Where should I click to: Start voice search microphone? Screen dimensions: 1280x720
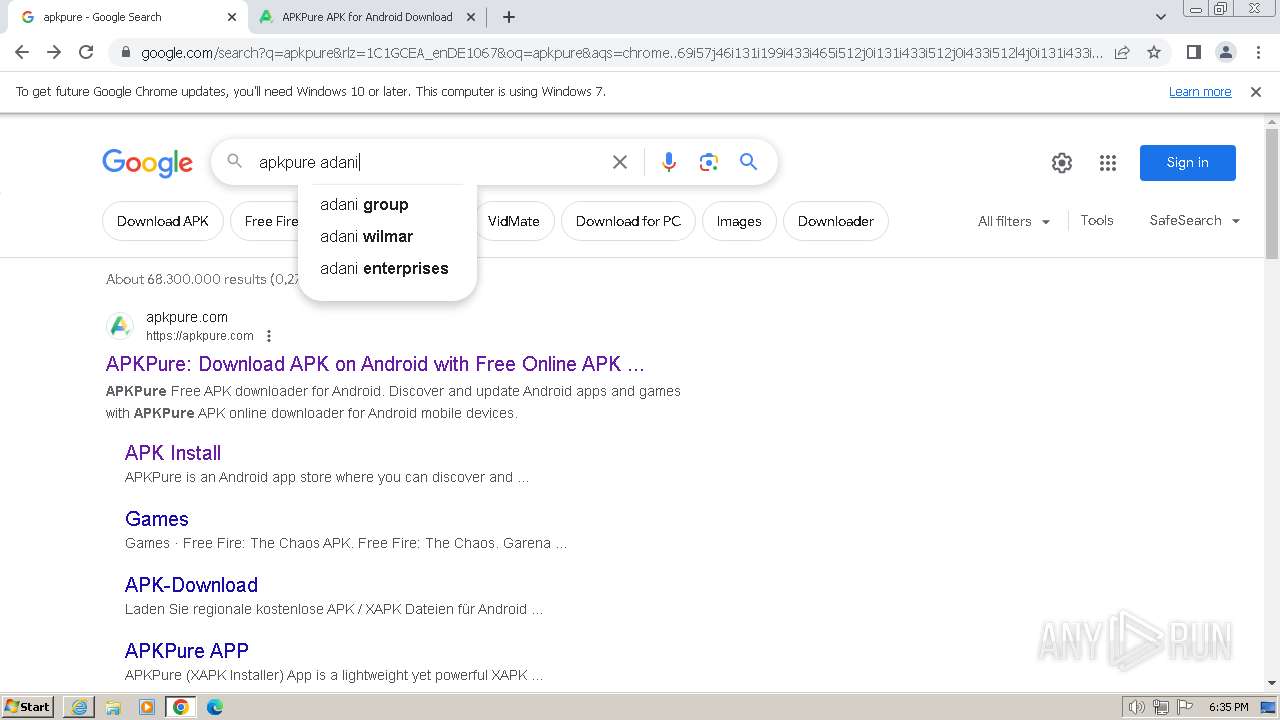(x=669, y=162)
